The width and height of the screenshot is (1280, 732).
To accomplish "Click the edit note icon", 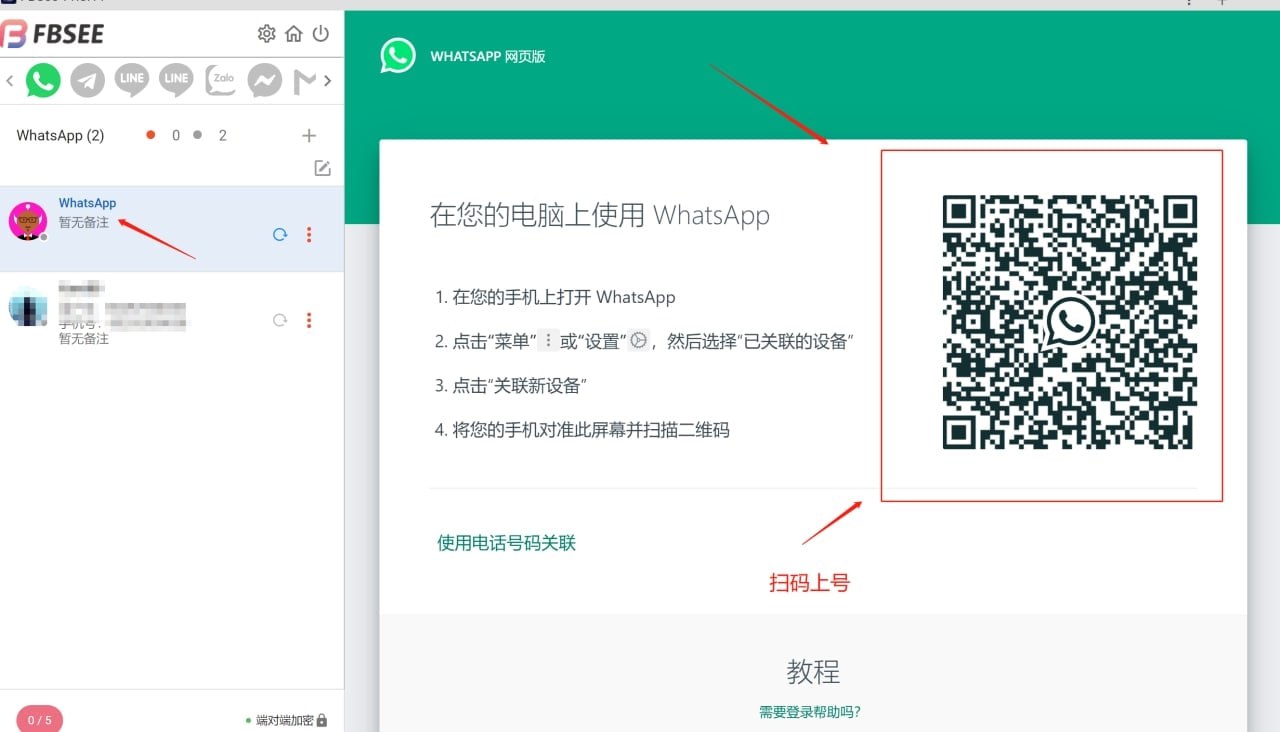I will tap(322, 168).
